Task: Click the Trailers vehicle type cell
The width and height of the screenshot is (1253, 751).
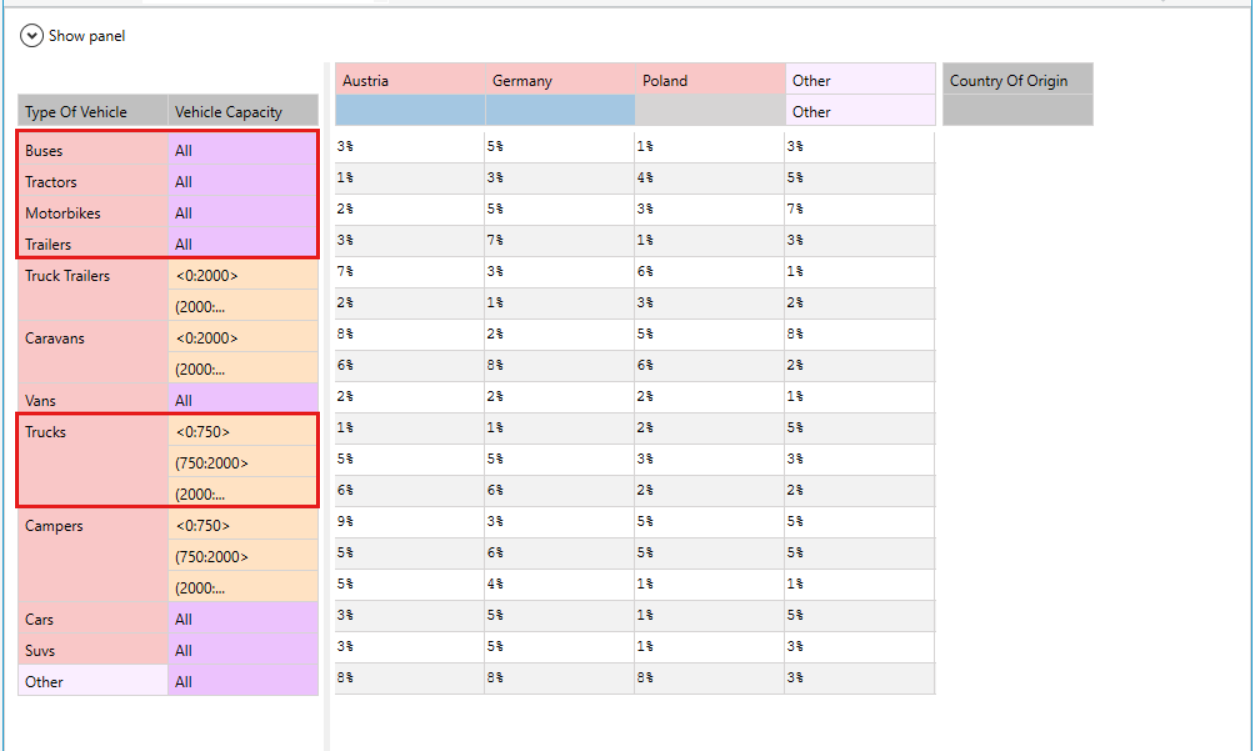Action: tap(93, 244)
